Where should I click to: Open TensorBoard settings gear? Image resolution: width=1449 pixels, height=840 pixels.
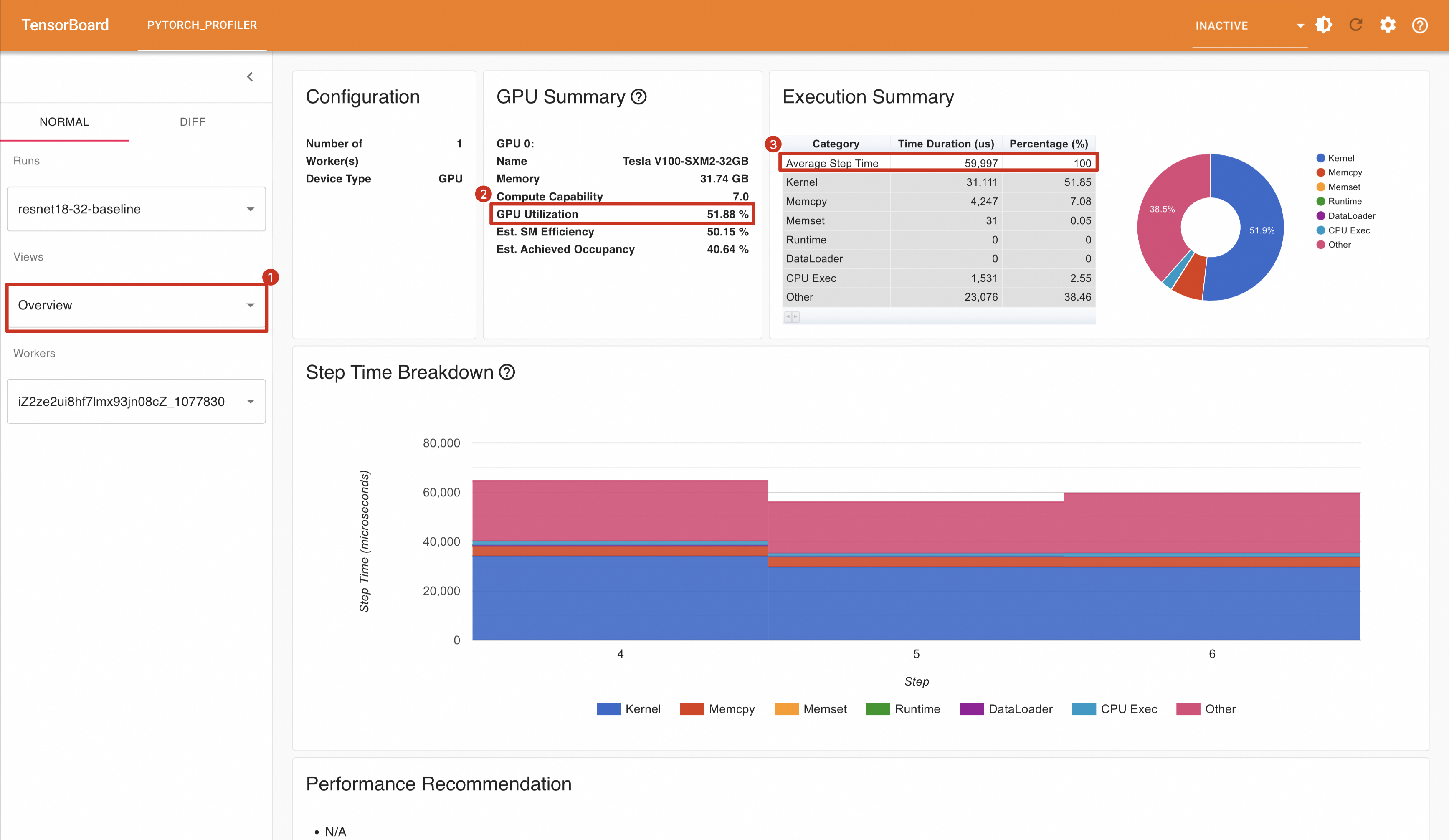click(x=1388, y=25)
